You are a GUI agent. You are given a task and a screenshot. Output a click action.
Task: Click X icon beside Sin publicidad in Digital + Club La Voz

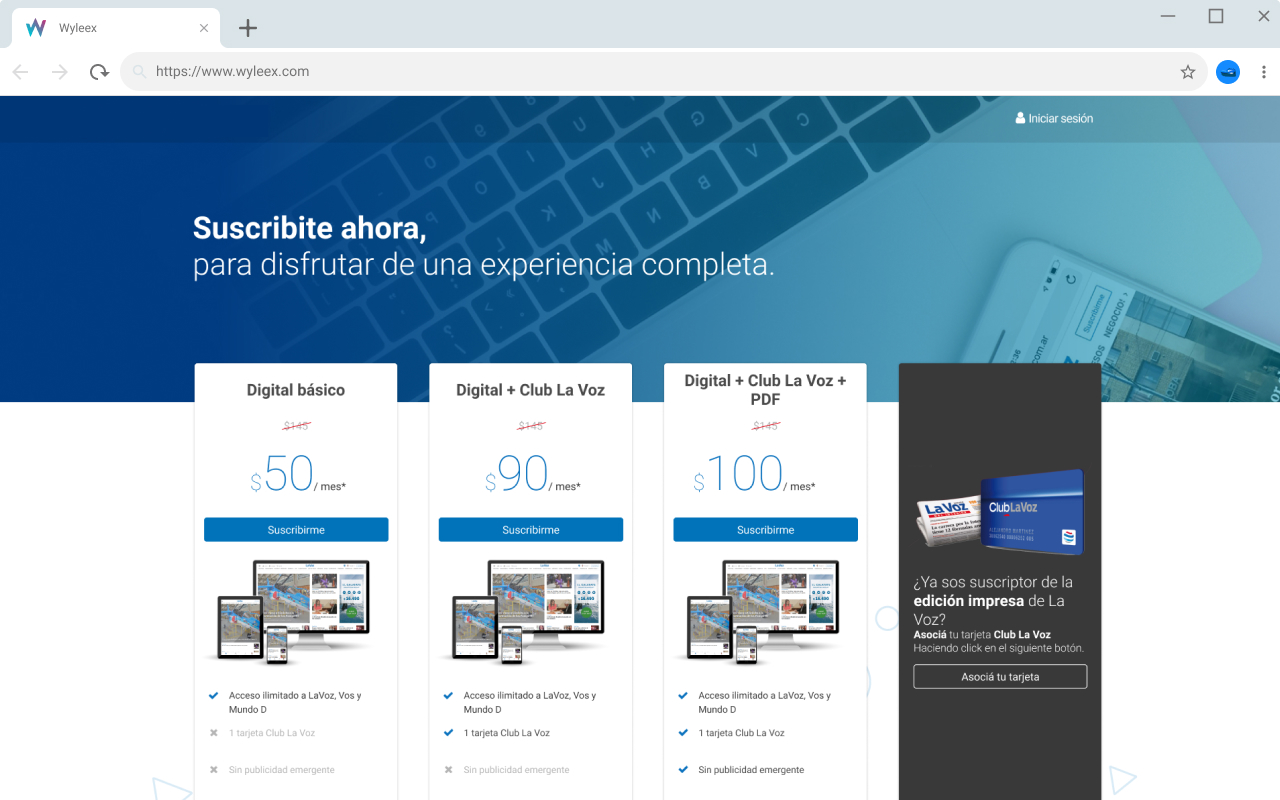coord(448,770)
